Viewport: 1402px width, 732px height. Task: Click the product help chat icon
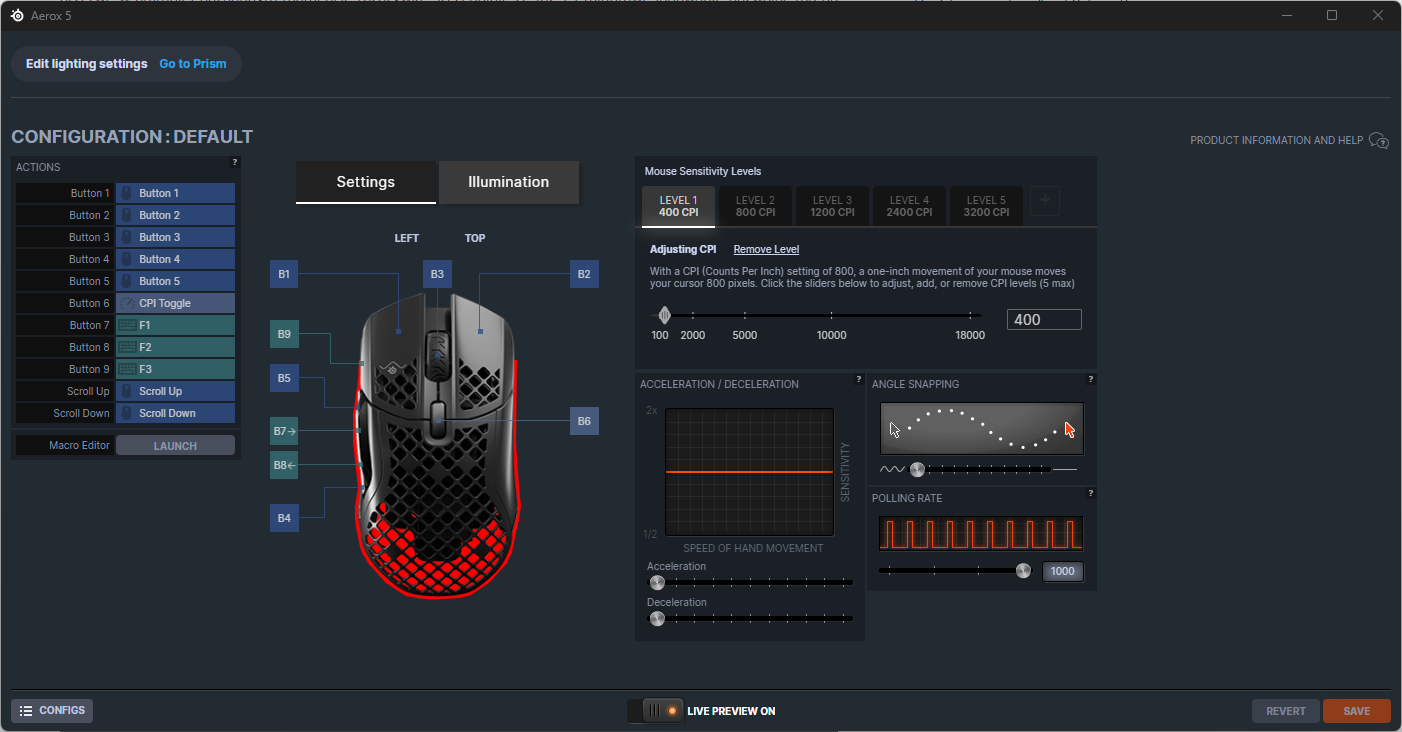click(1379, 141)
